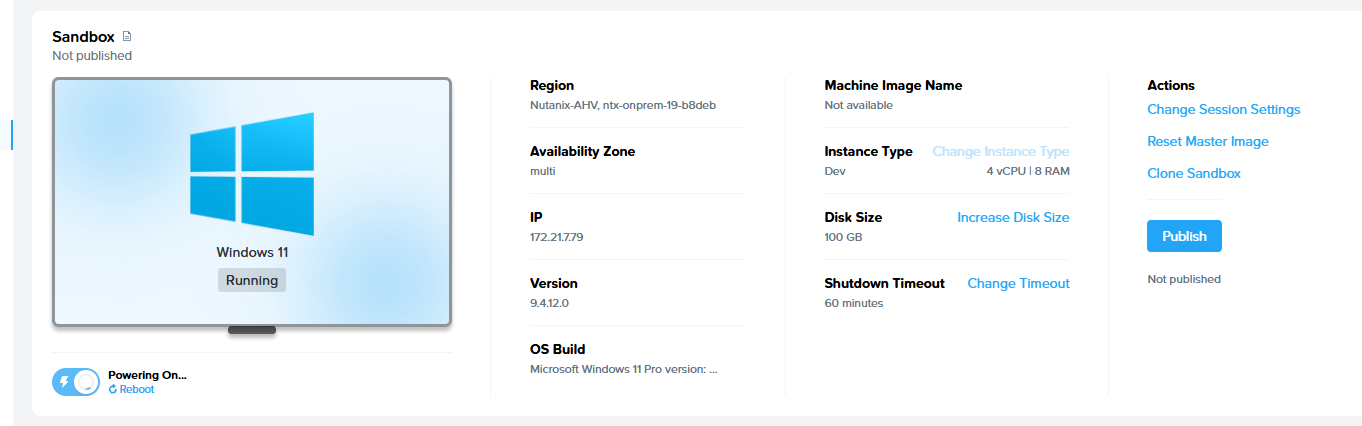Select Increase Disk Size
This screenshot has width=1362, height=426.
[x=1012, y=218]
